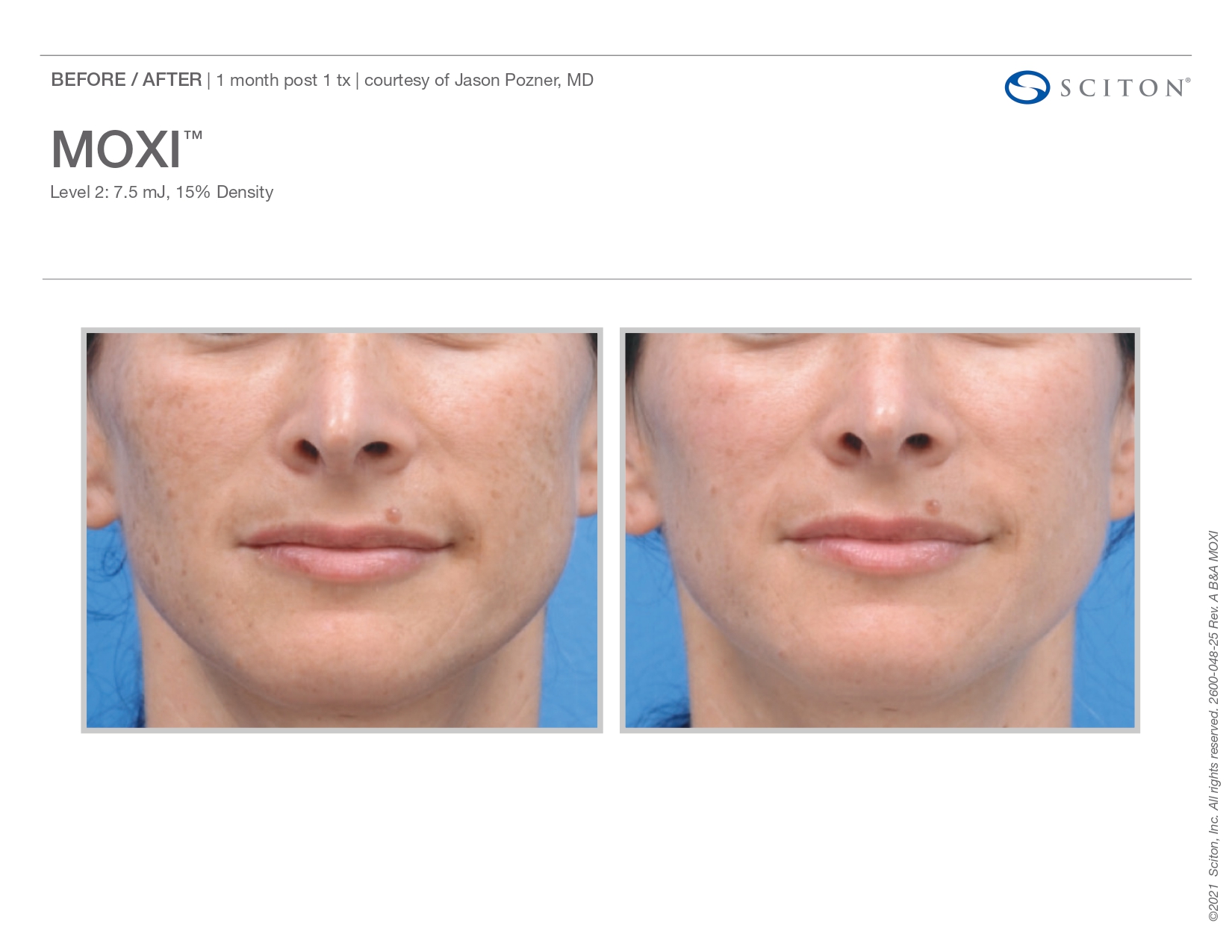
Task: Click the word AFTER in the header
Action: click(172, 80)
